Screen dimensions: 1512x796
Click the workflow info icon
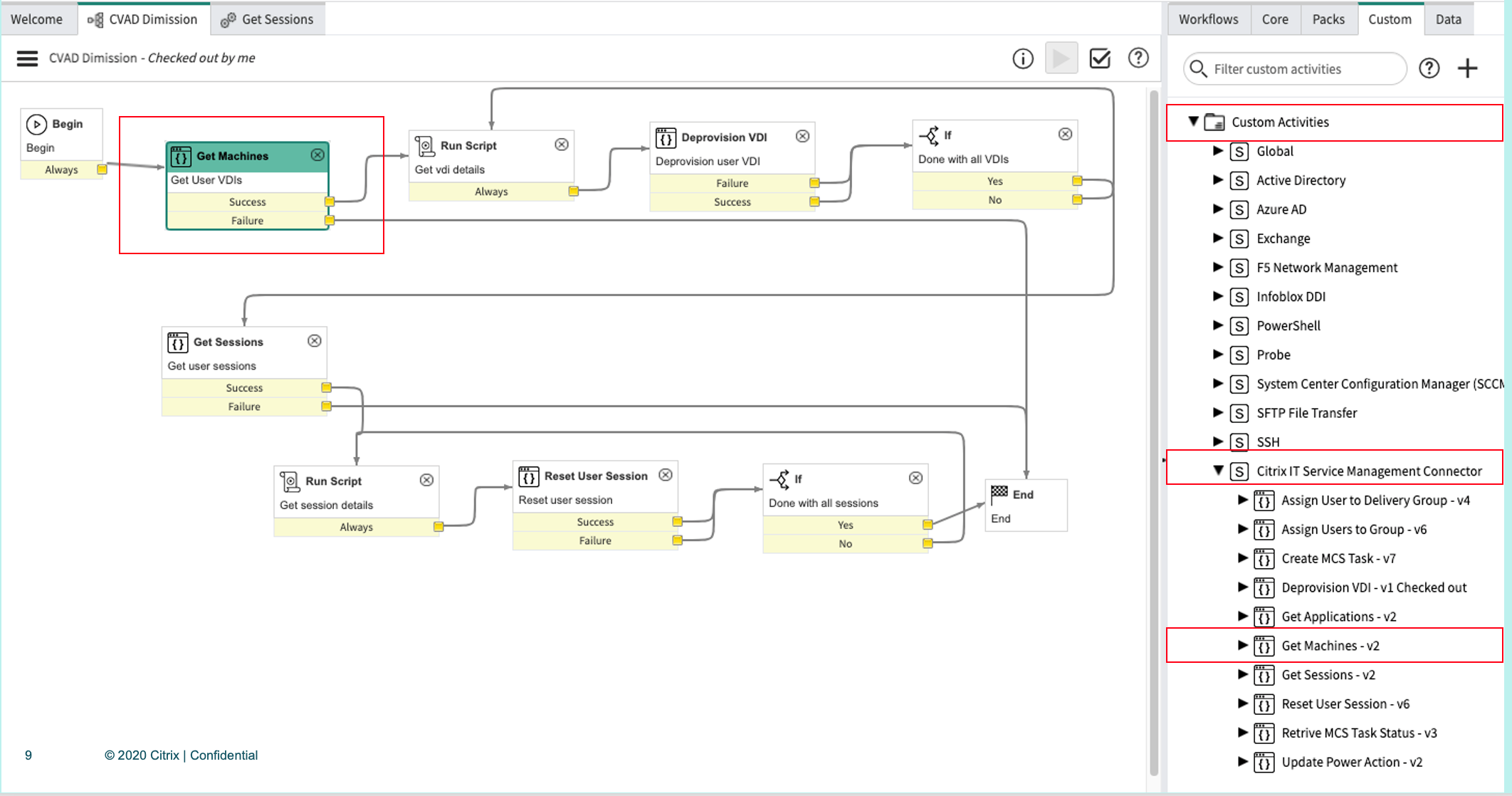(1022, 58)
